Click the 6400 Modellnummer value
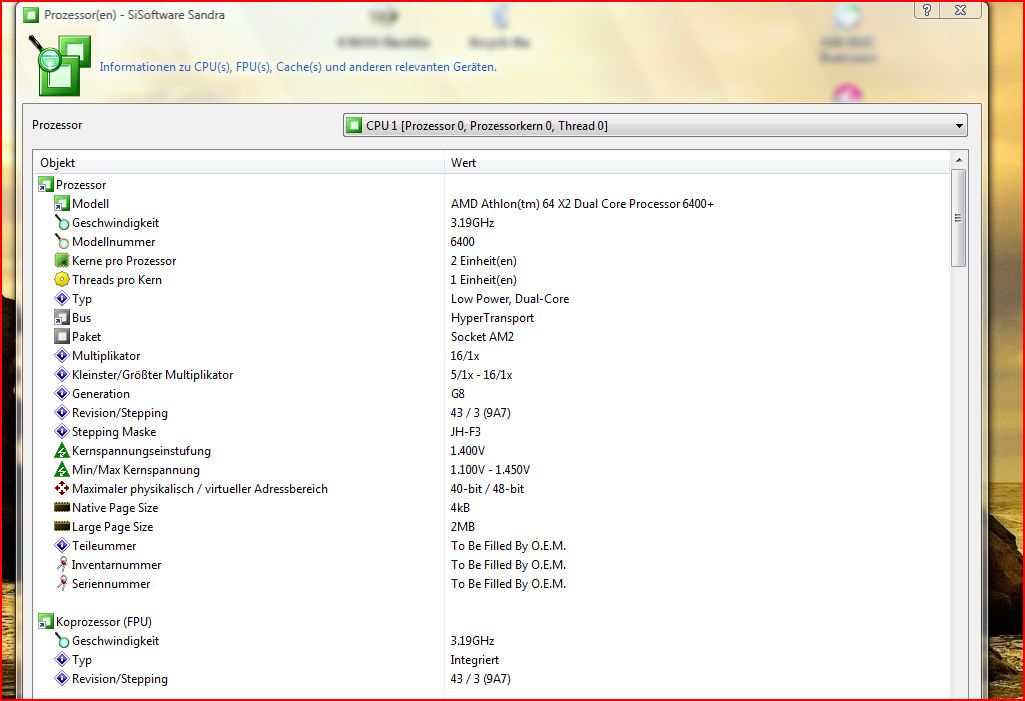 (x=462, y=242)
